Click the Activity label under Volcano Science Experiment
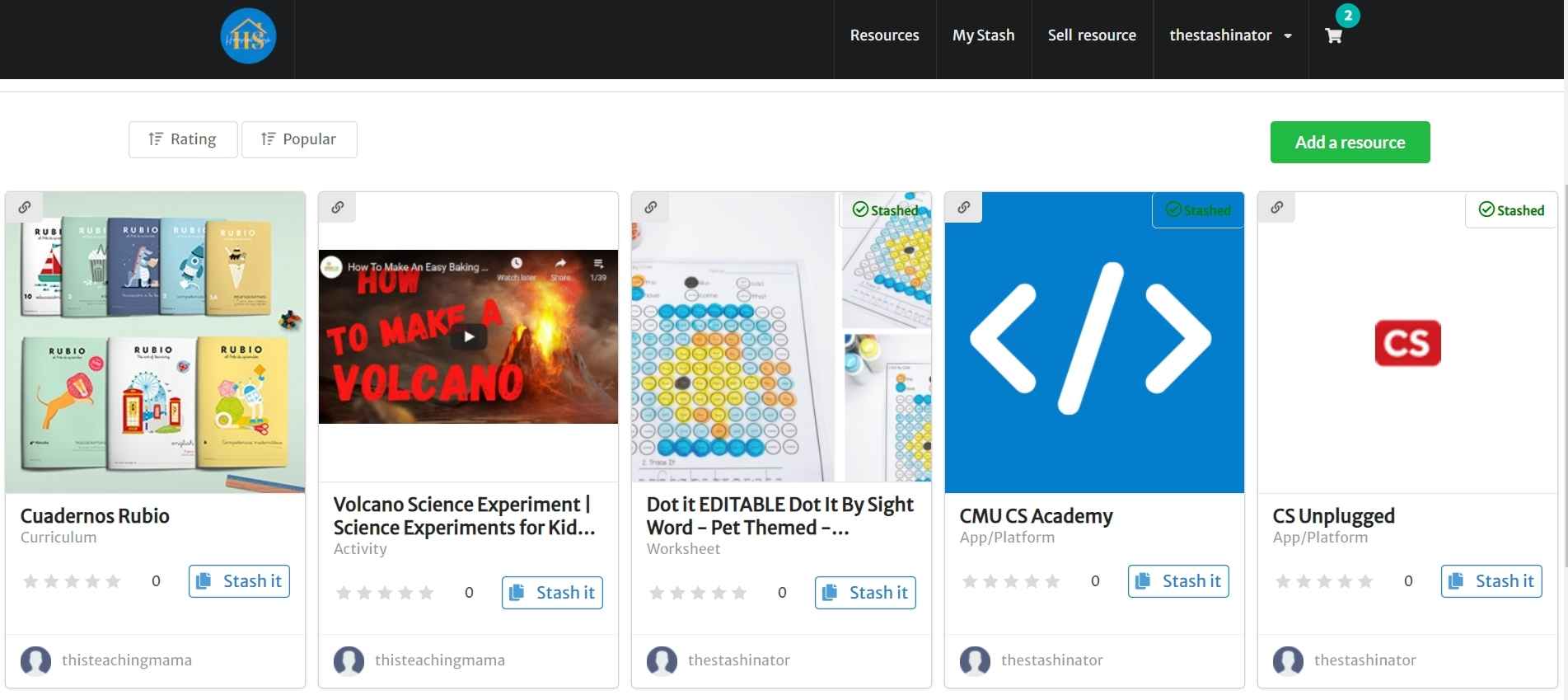This screenshot has width=1568, height=700. coord(360,549)
